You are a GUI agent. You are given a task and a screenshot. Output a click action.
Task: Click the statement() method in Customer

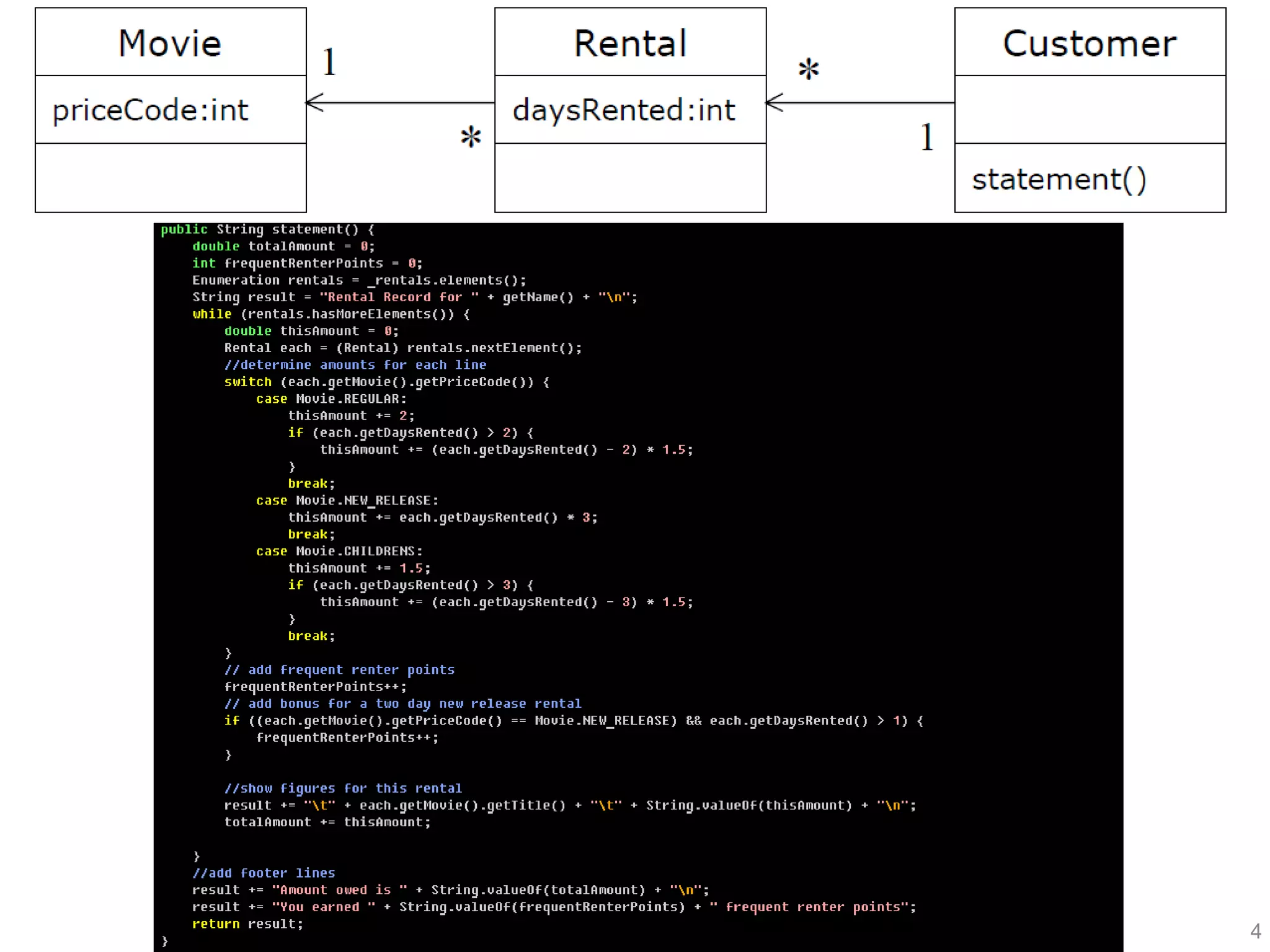pyautogui.click(x=1059, y=179)
